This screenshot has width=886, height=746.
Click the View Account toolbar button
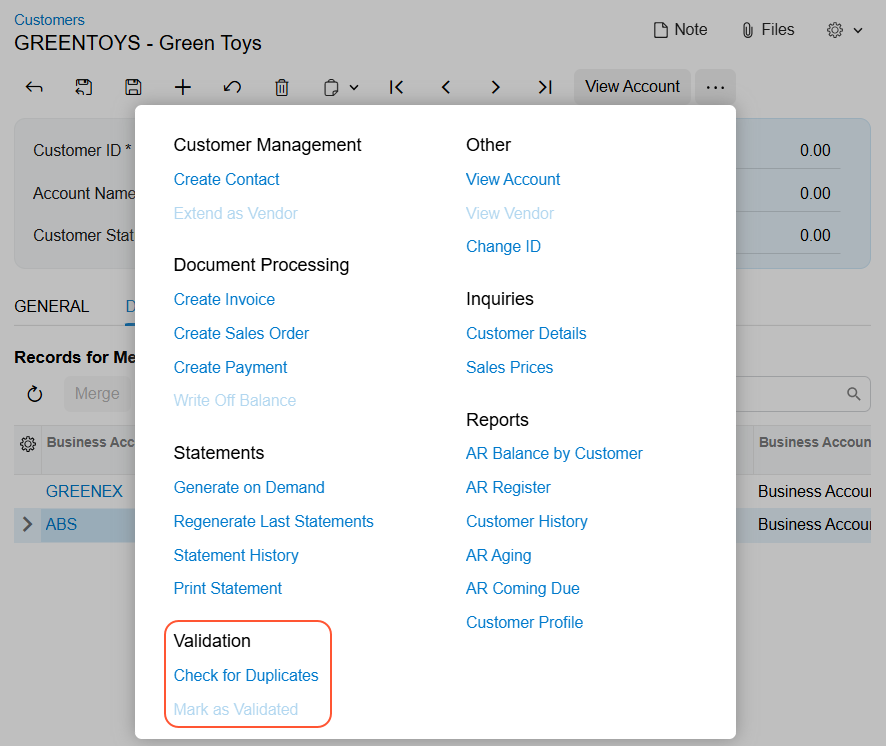point(632,86)
